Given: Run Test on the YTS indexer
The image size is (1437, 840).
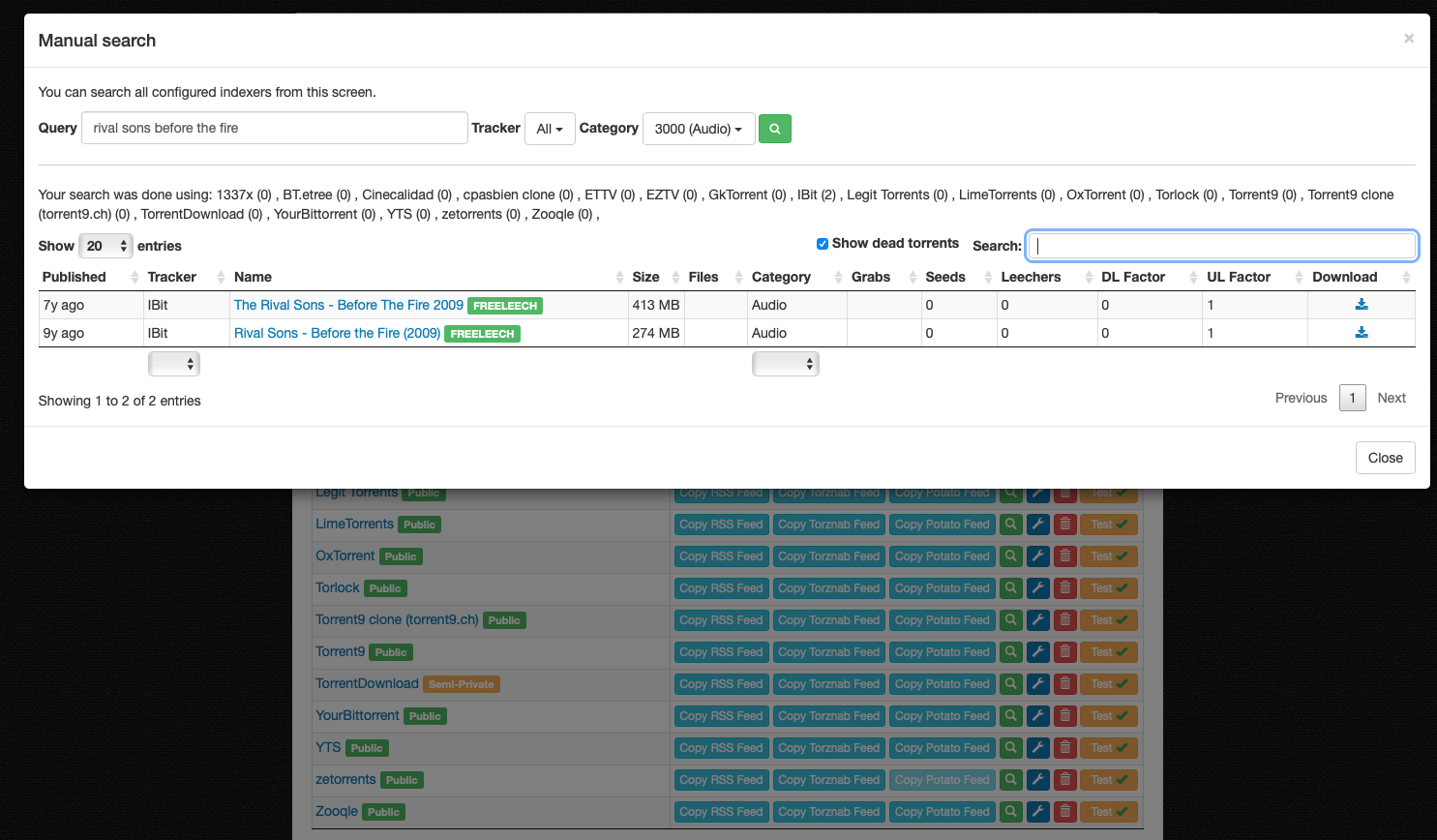Looking at the screenshot, I should (x=1109, y=747).
